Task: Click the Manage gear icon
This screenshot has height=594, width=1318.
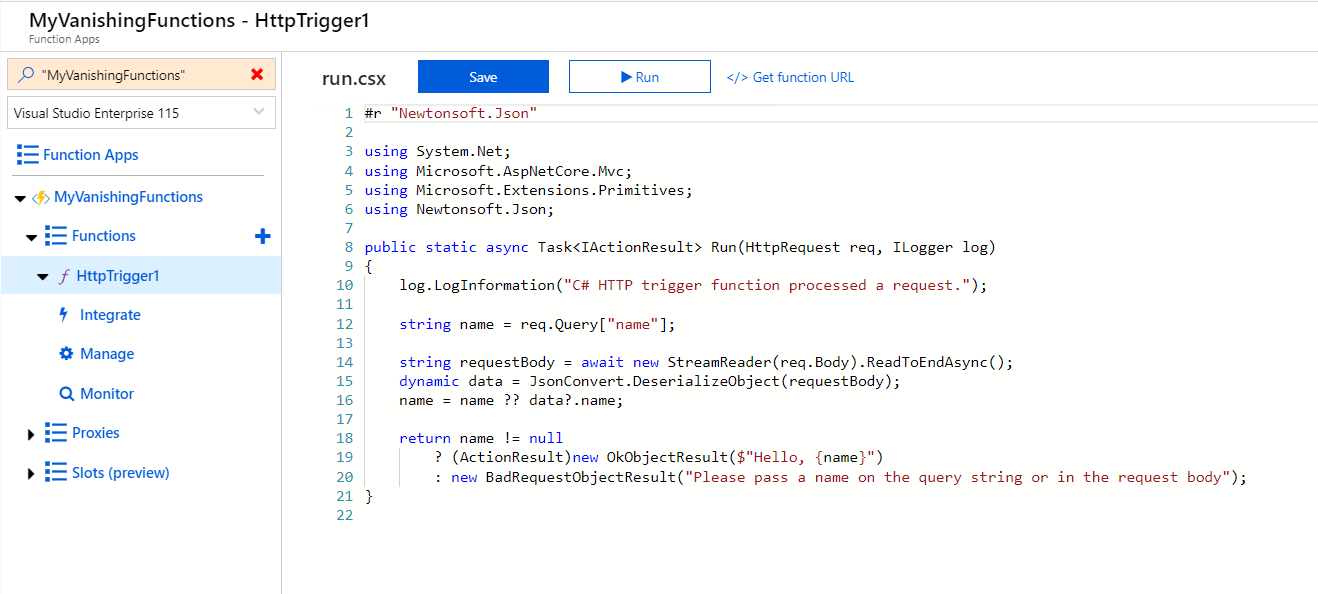Action: tap(66, 354)
